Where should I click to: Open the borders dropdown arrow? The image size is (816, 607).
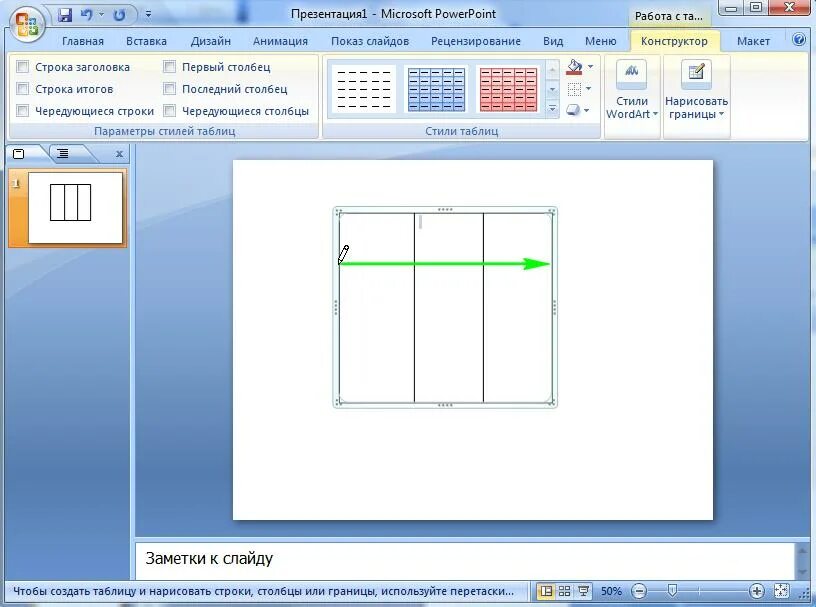pos(589,89)
